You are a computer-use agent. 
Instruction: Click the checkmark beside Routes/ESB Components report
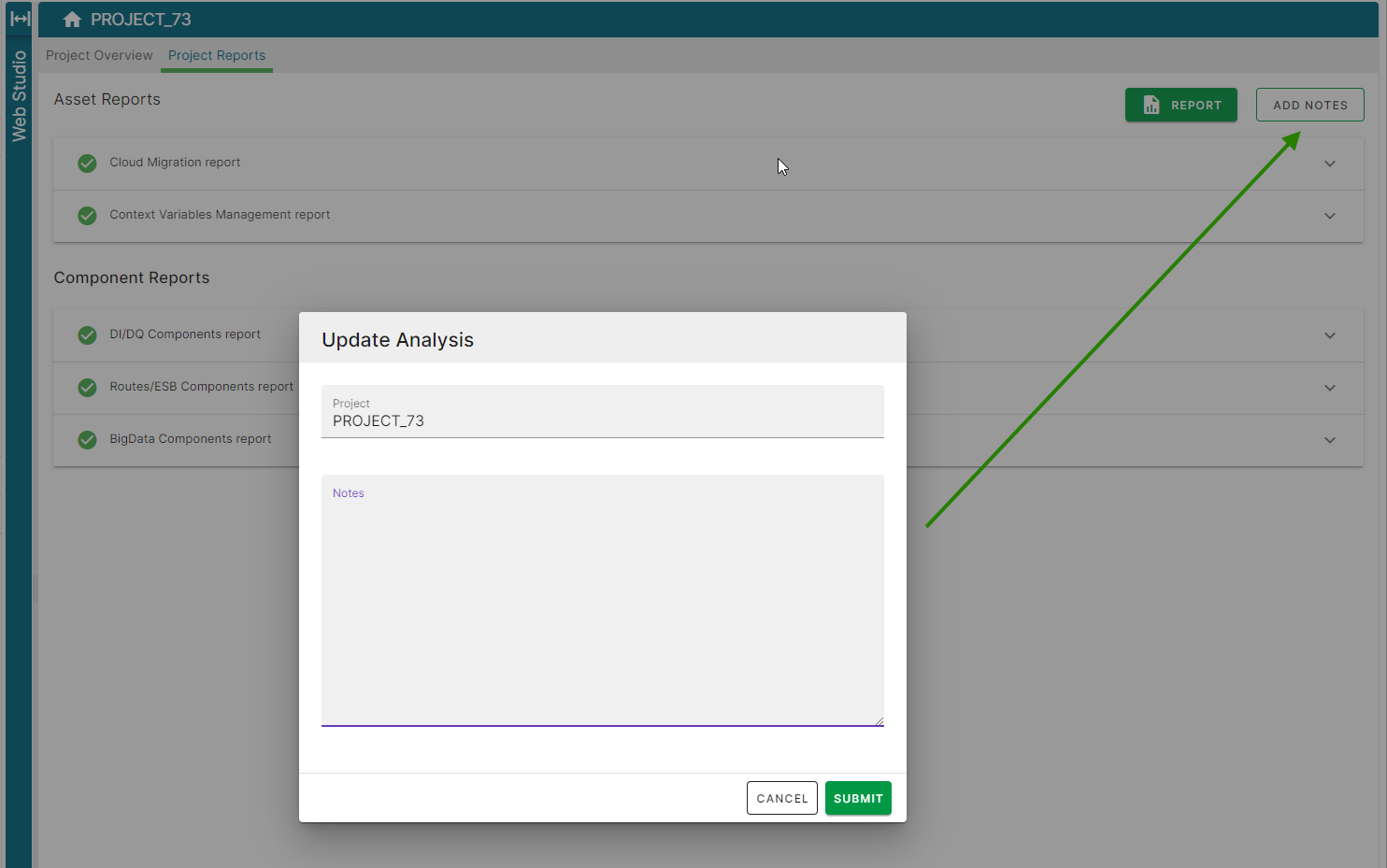pyautogui.click(x=86, y=387)
